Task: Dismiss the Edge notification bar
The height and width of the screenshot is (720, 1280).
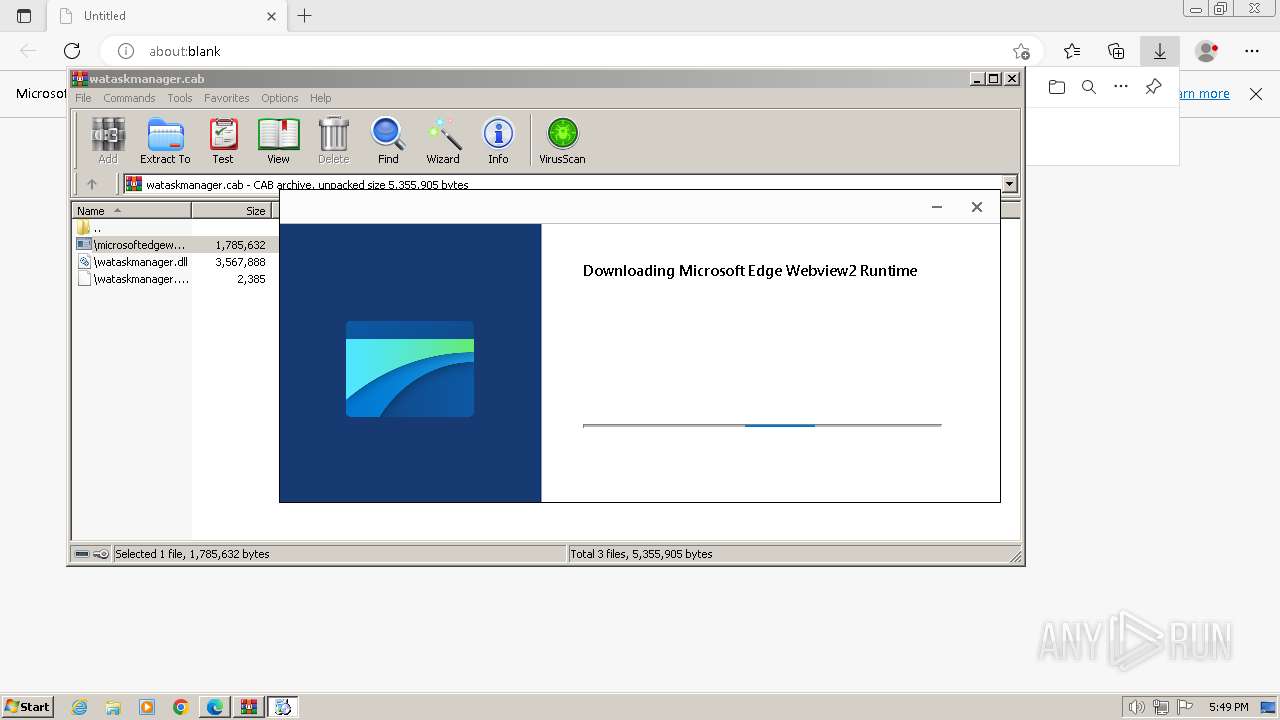Action: coord(1256,94)
